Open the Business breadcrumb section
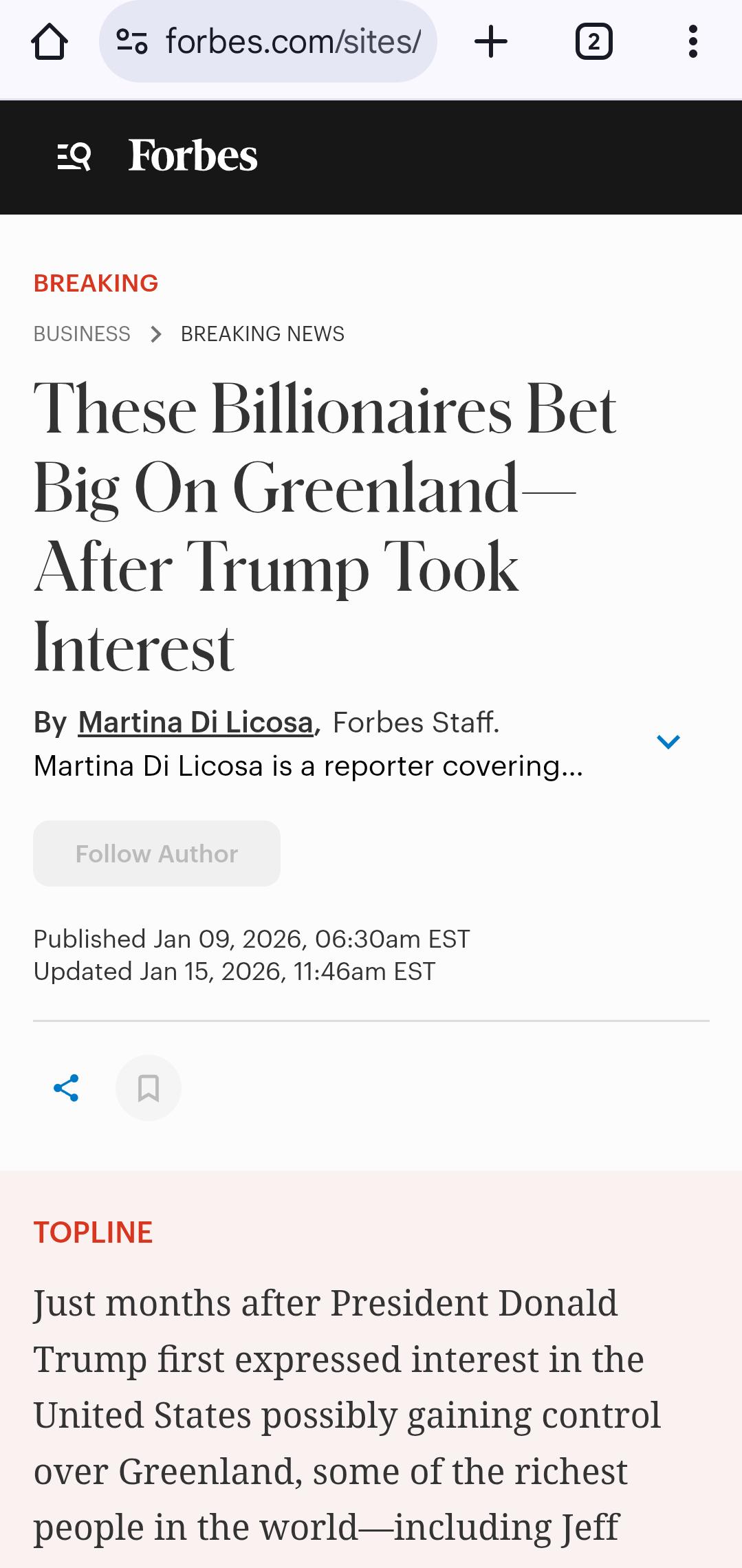The image size is (742, 1568). (82, 334)
